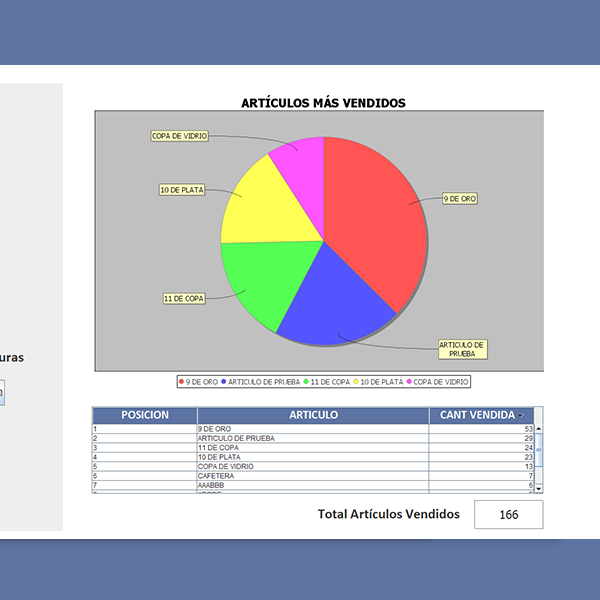Select the yellow 10 DE PLATA slice
Viewport: 600px width, 600px height.
[262, 203]
